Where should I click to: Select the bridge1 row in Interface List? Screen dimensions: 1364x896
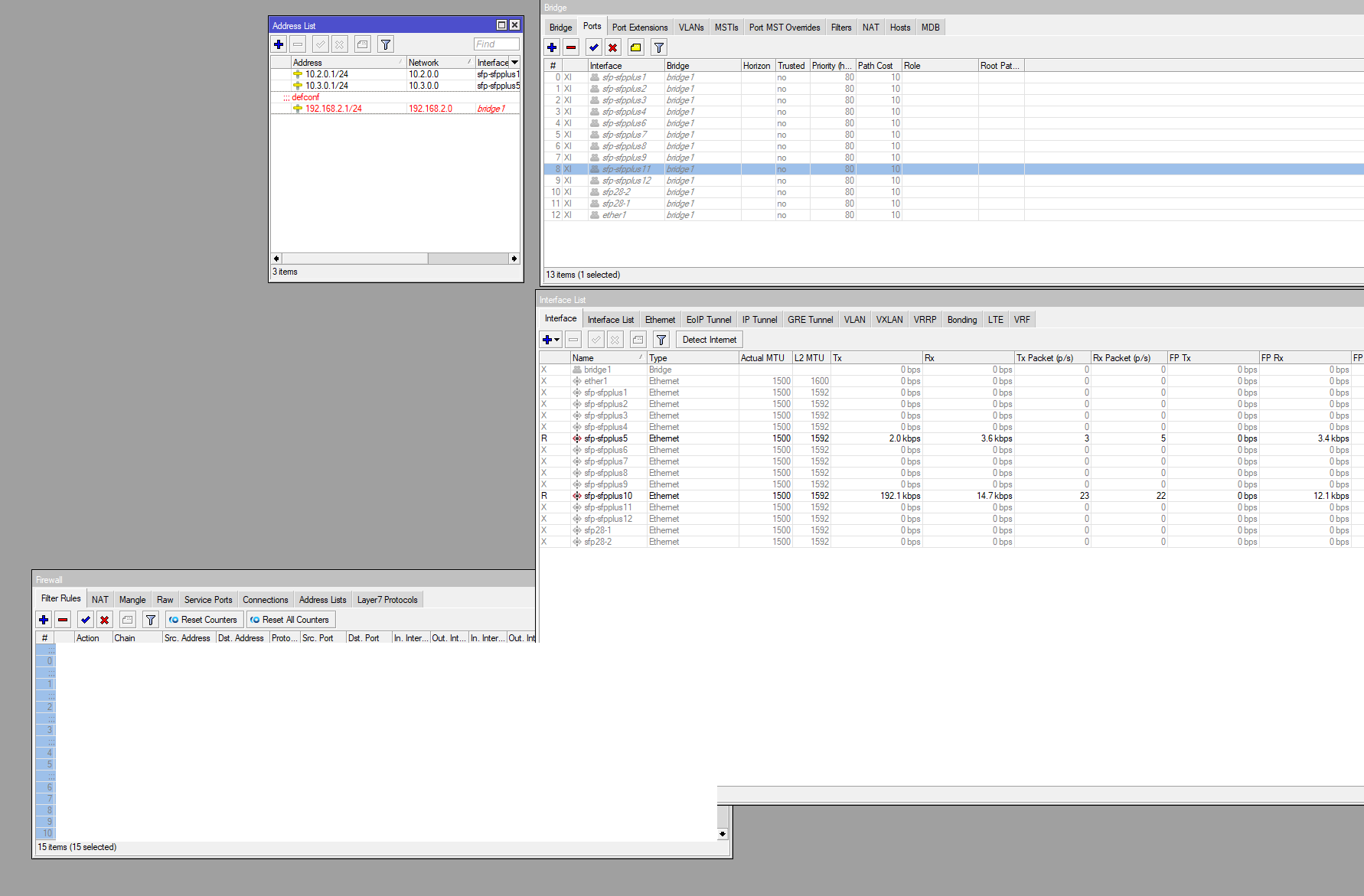(x=951, y=370)
